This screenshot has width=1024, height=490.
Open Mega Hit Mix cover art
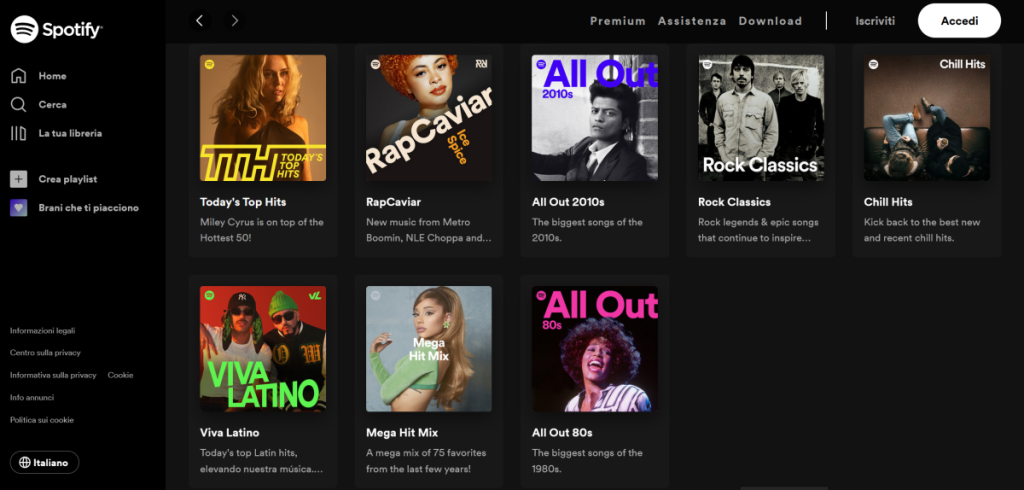(x=429, y=349)
